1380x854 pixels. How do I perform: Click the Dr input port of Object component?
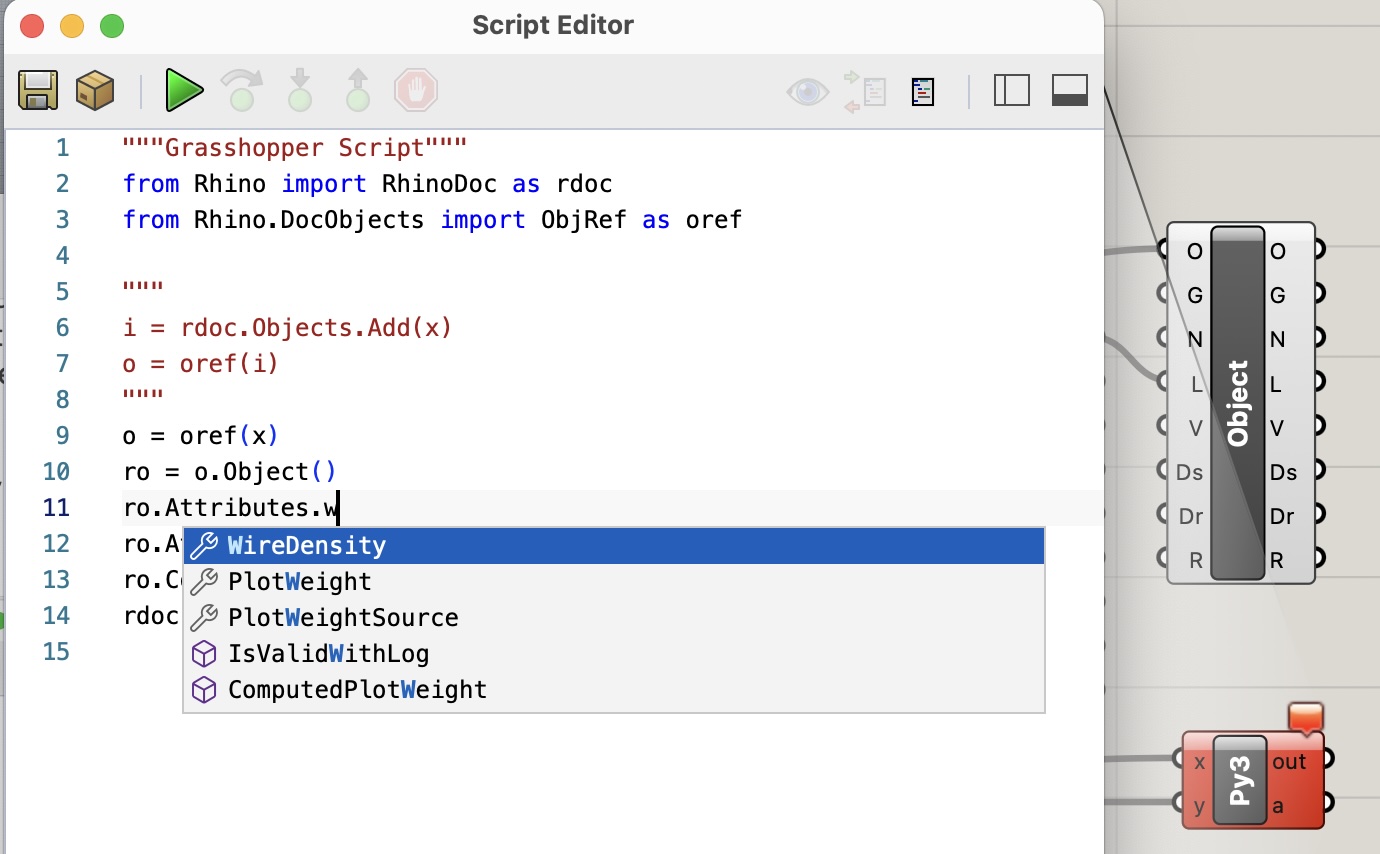point(1163,513)
